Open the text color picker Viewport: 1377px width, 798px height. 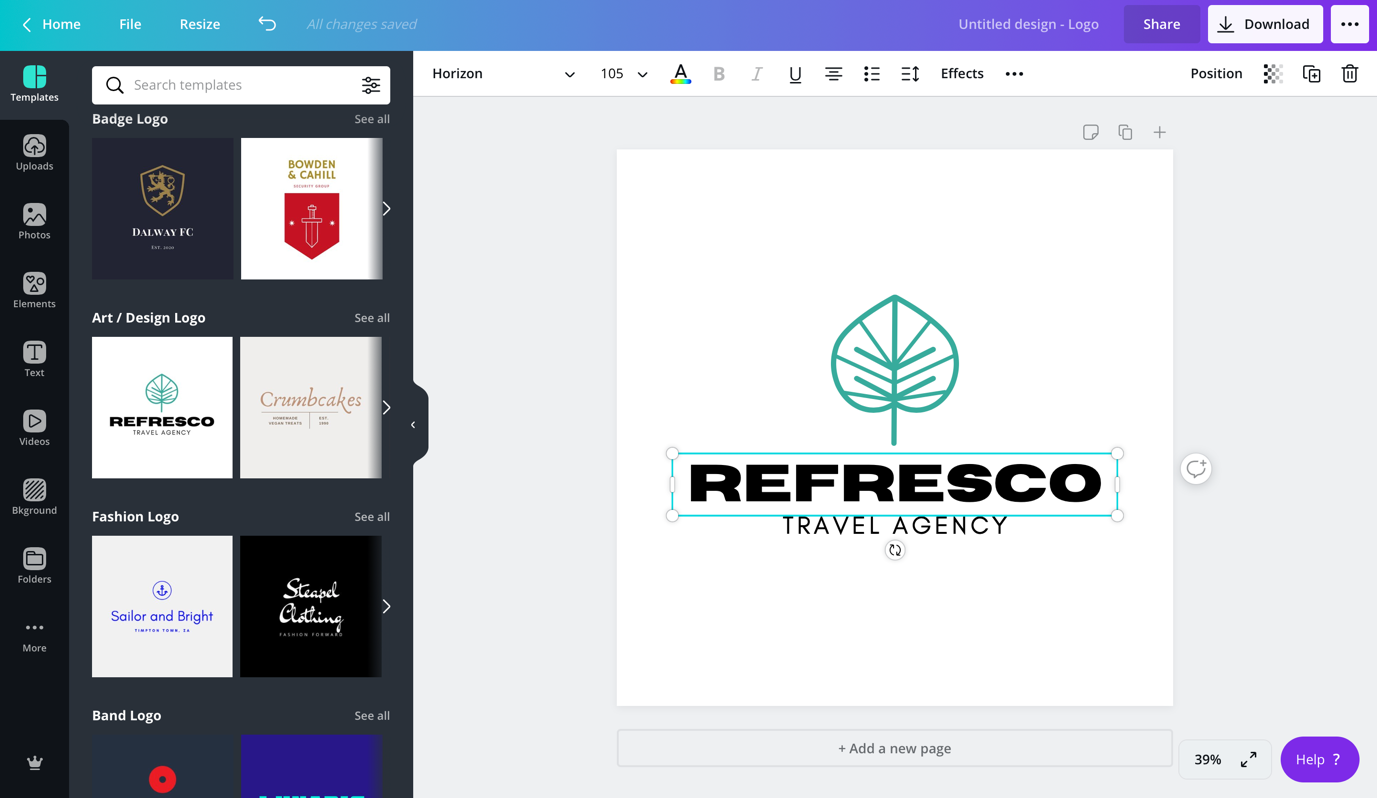680,74
